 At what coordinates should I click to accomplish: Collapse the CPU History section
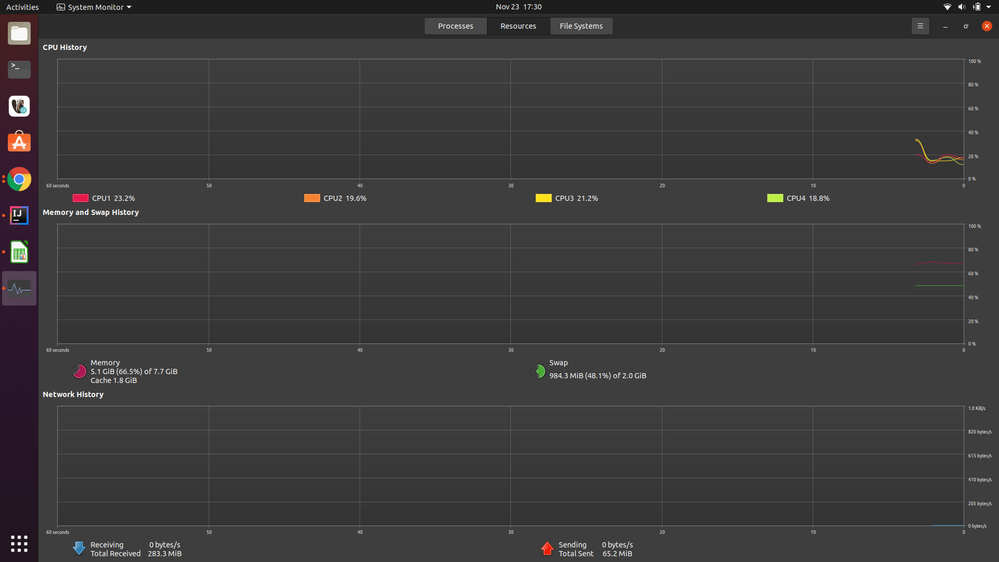pyautogui.click(x=64, y=47)
